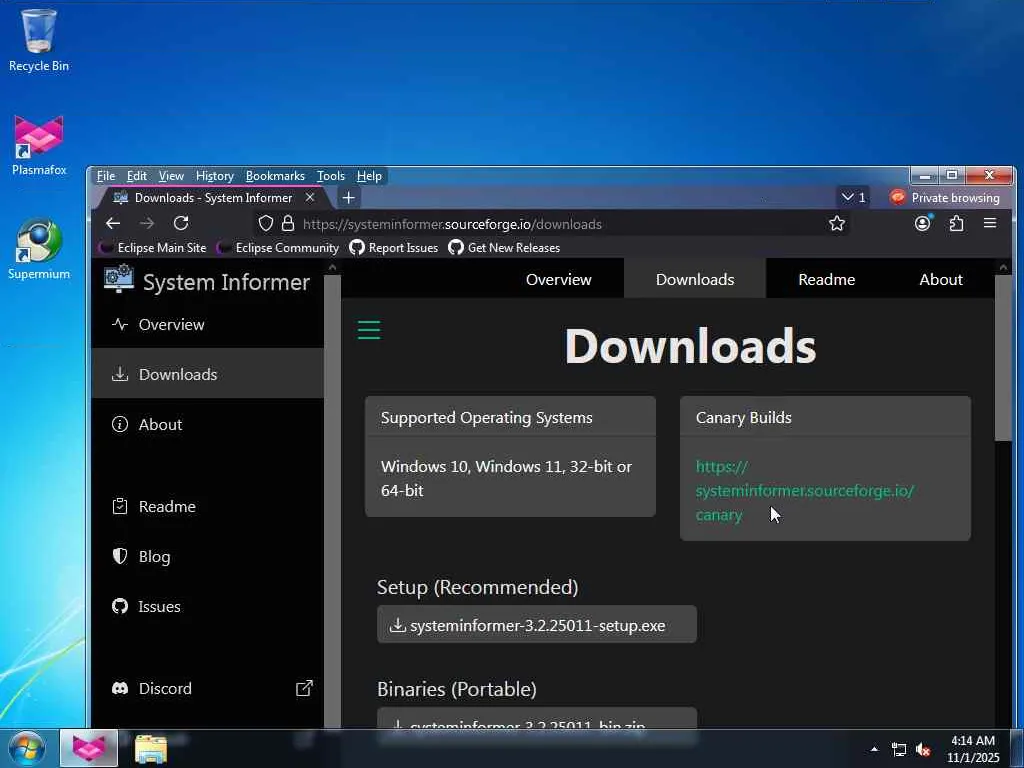Open Report Issues GitHub bookmark
Image resolution: width=1024 pixels, height=768 pixels.
click(x=394, y=248)
